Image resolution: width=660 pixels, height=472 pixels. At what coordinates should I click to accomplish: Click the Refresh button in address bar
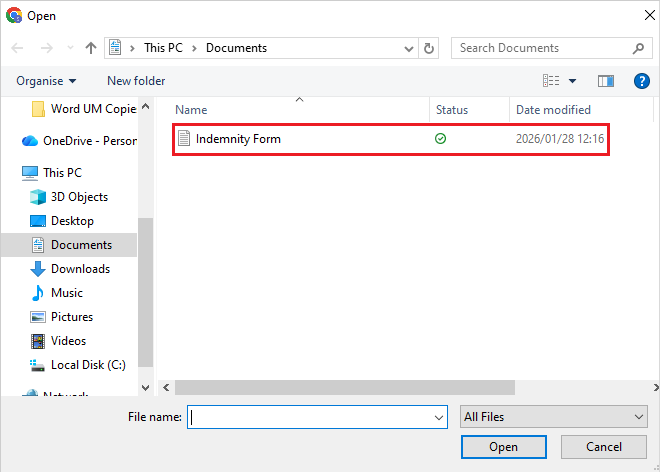click(429, 48)
